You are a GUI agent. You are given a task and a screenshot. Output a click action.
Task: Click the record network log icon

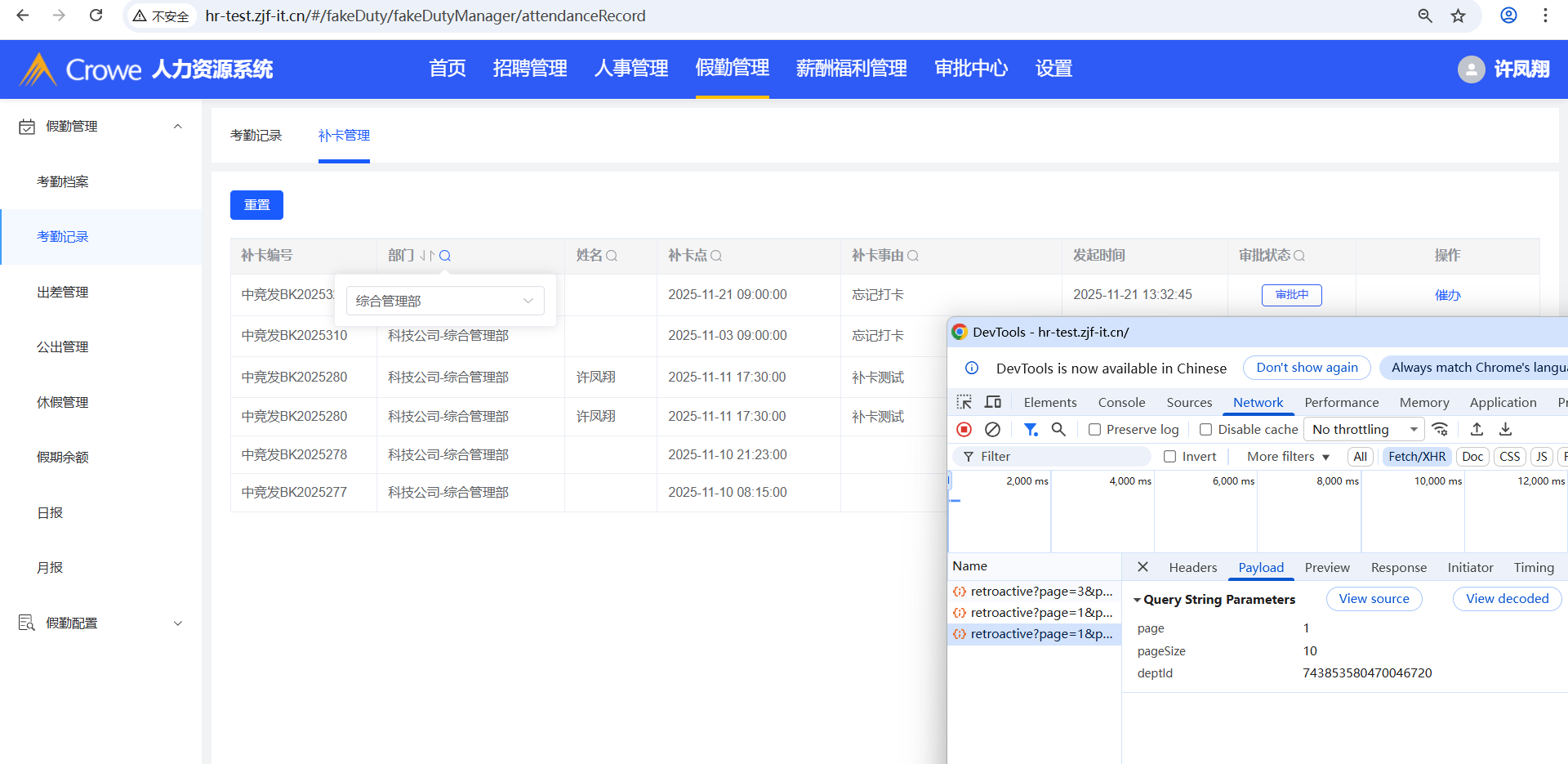[964, 429]
